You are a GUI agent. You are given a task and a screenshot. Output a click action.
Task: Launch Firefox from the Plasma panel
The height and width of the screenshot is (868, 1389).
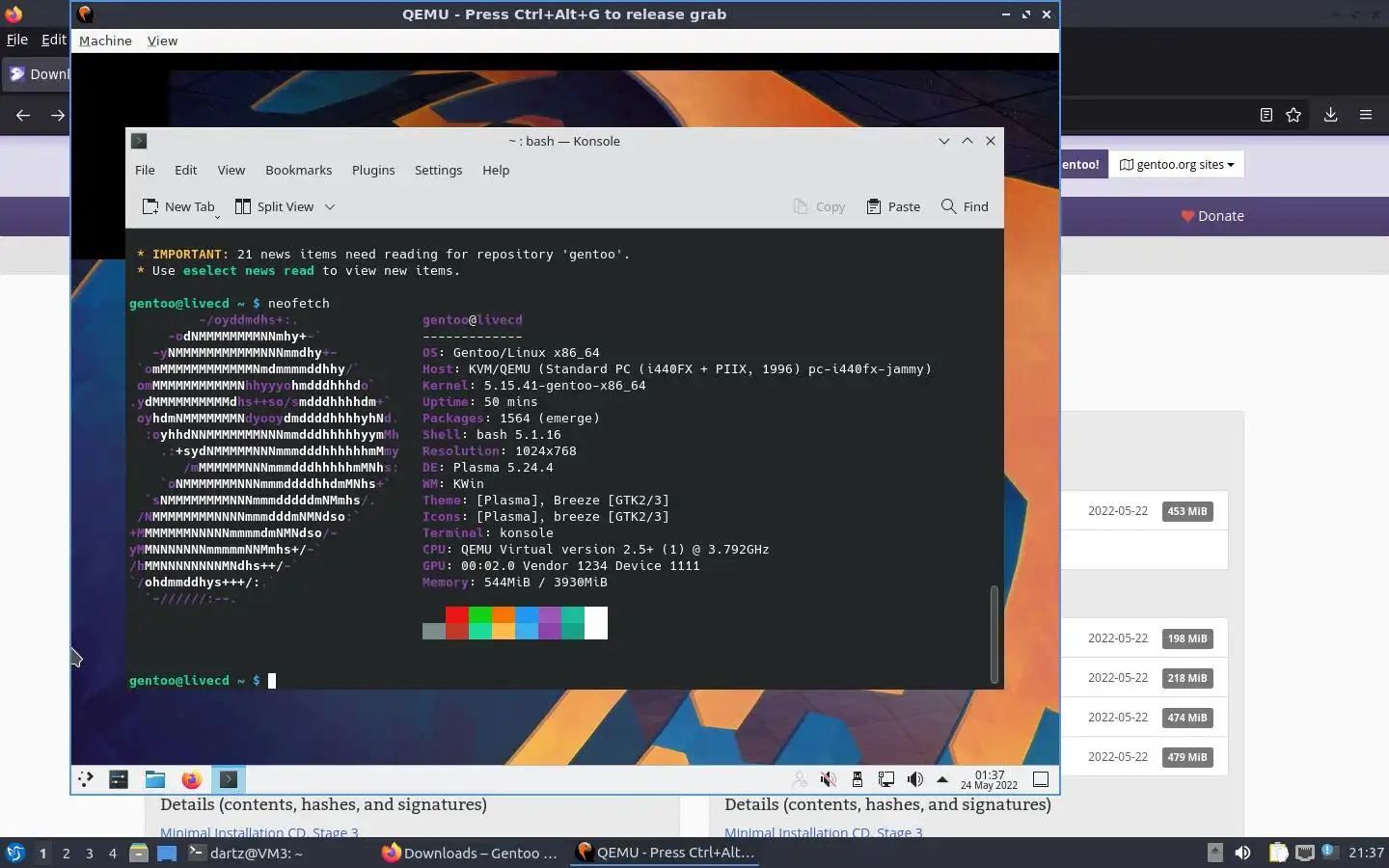tap(192, 779)
